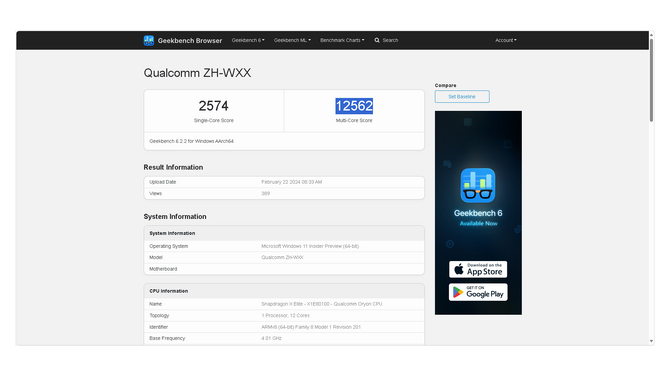Viewport: 670px width, 377px height.
Task: Click the Geekbench 6 Available Now ad text
Action: point(478,217)
